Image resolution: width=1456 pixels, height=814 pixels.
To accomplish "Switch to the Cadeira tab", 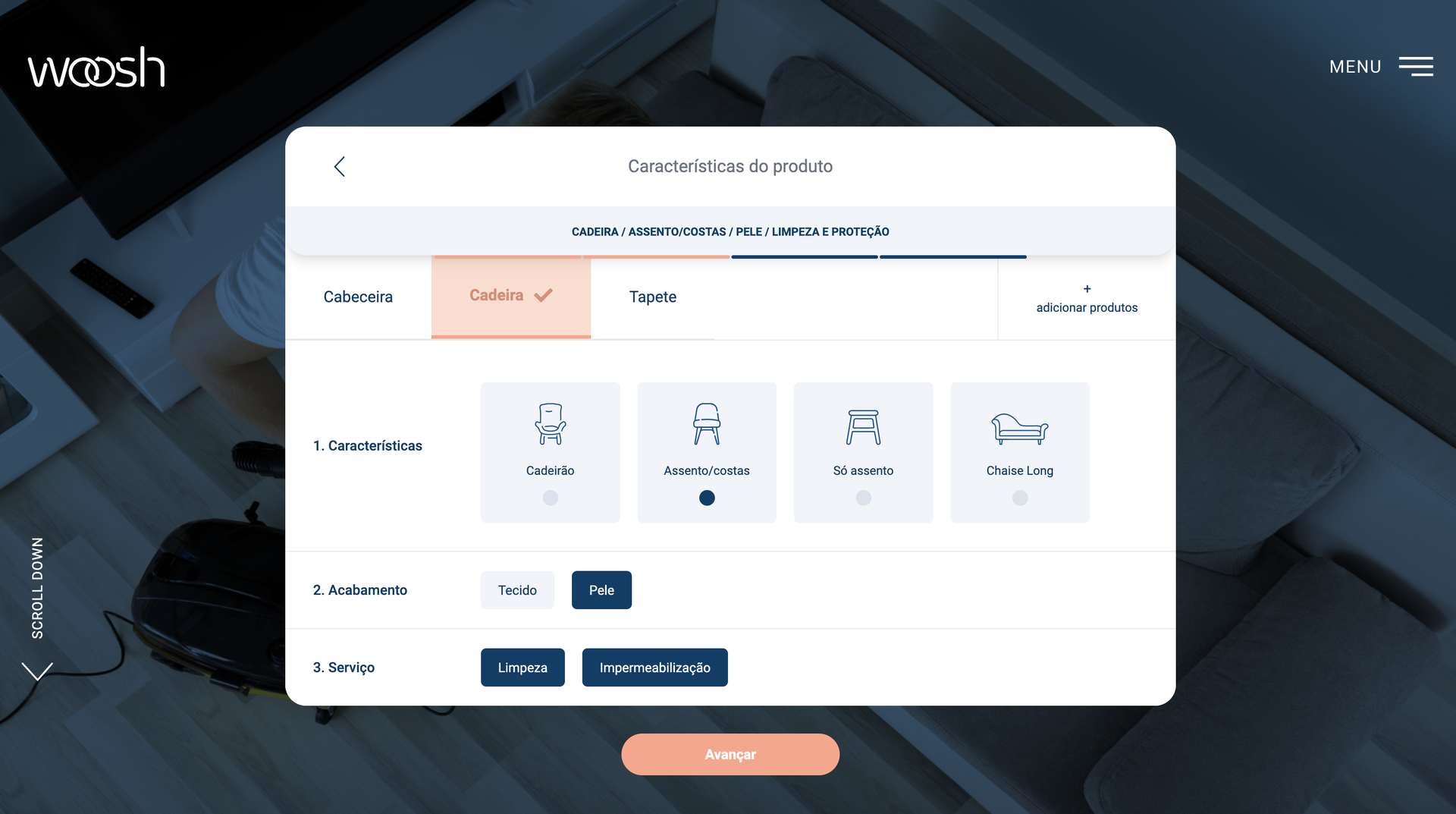I will point(511,296).
